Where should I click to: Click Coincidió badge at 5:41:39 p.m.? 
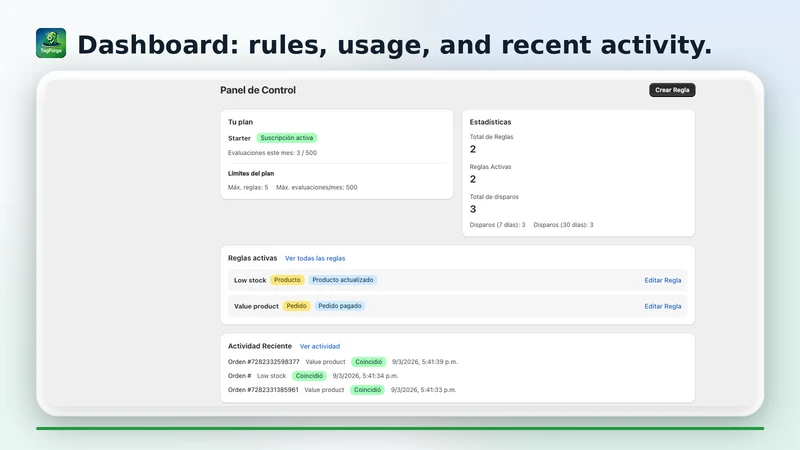pos(368,362)
